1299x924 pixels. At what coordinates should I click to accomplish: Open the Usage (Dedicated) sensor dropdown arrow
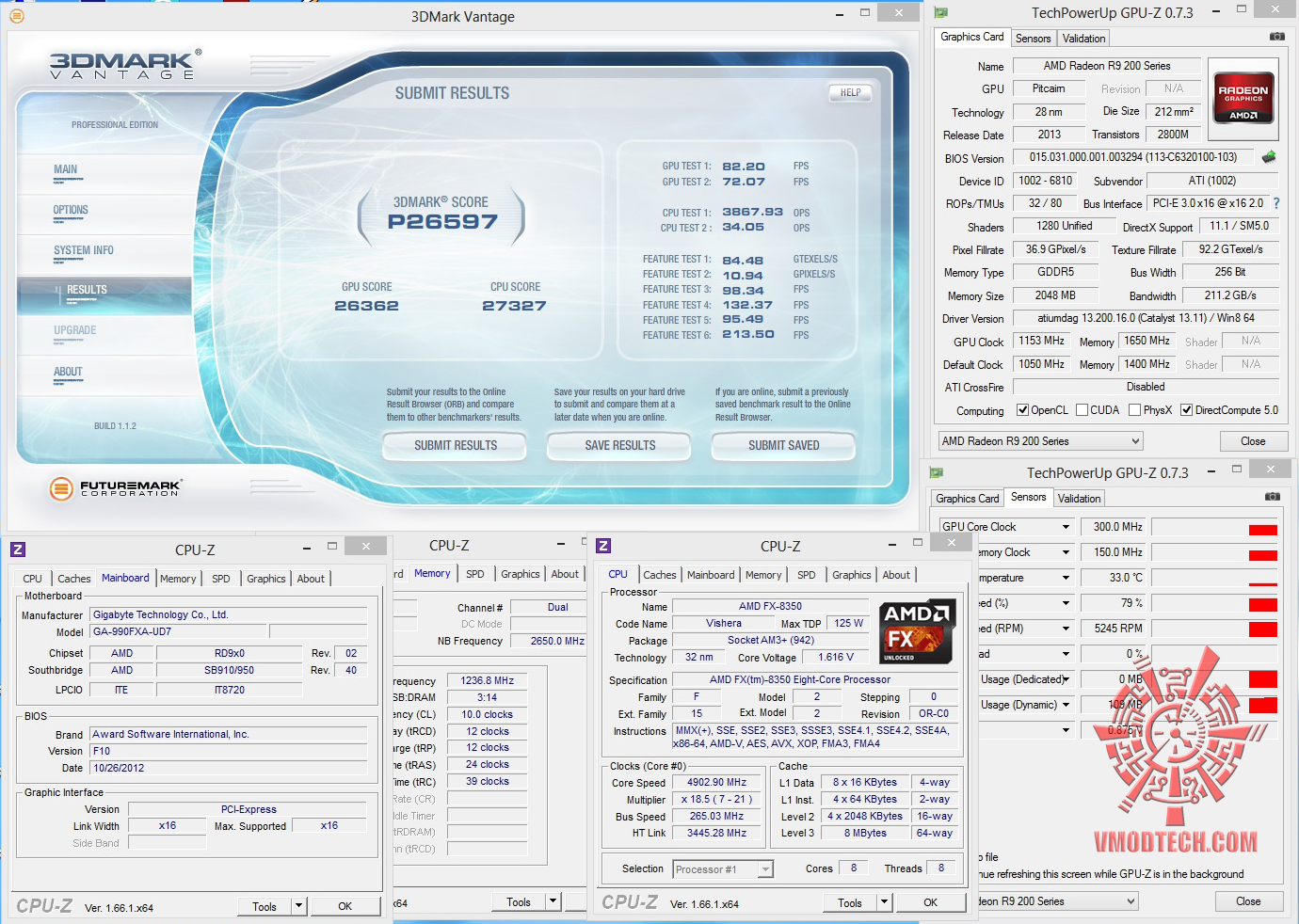pos(1066,679)
